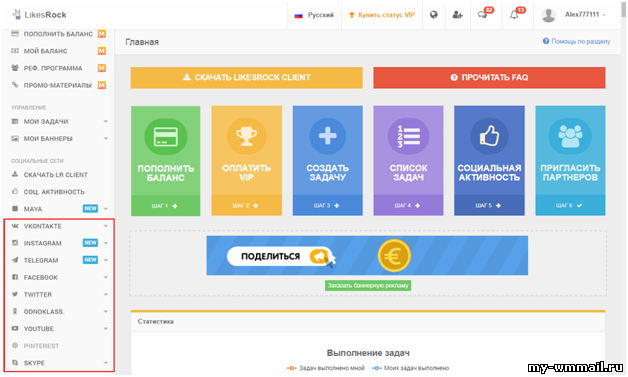Click ШАГ 4 on the Список задач tile
The width and height of the screenshot is (628, 377).
click(x=408, y=205)
